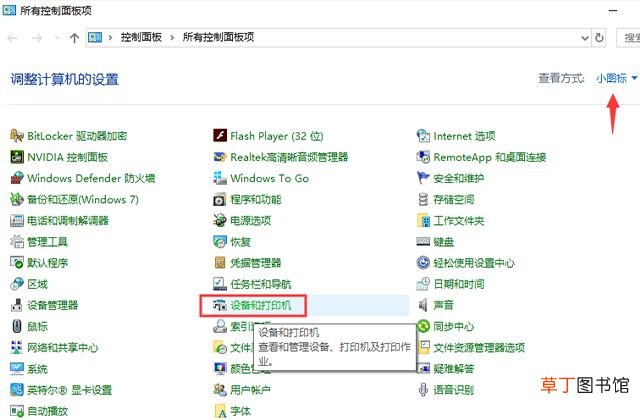Image resolution: width=640 pixels, height=420 pixels.
Task: Open the 区域 globe icon
Action: pyautogui.click(x=17, y=284)
